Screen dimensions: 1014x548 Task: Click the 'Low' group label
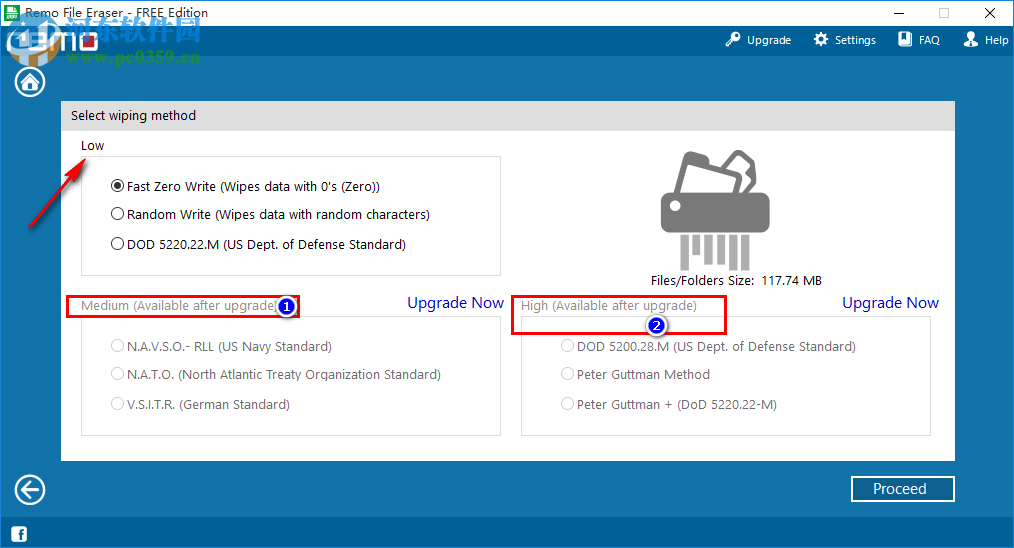[92, 146]
